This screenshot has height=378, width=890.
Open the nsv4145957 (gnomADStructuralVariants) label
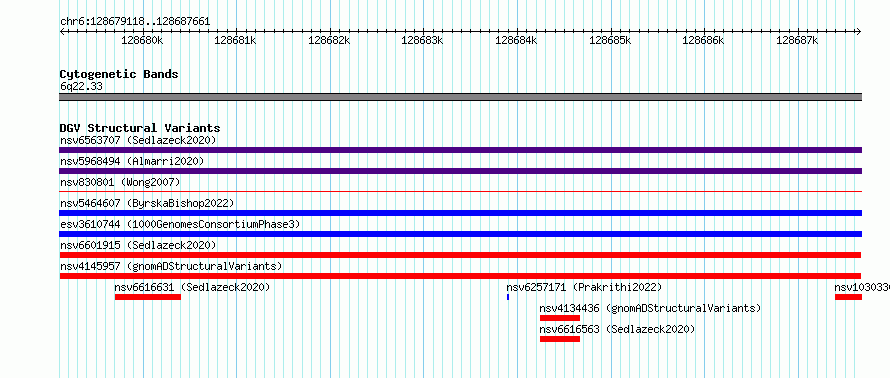point(171,266)
